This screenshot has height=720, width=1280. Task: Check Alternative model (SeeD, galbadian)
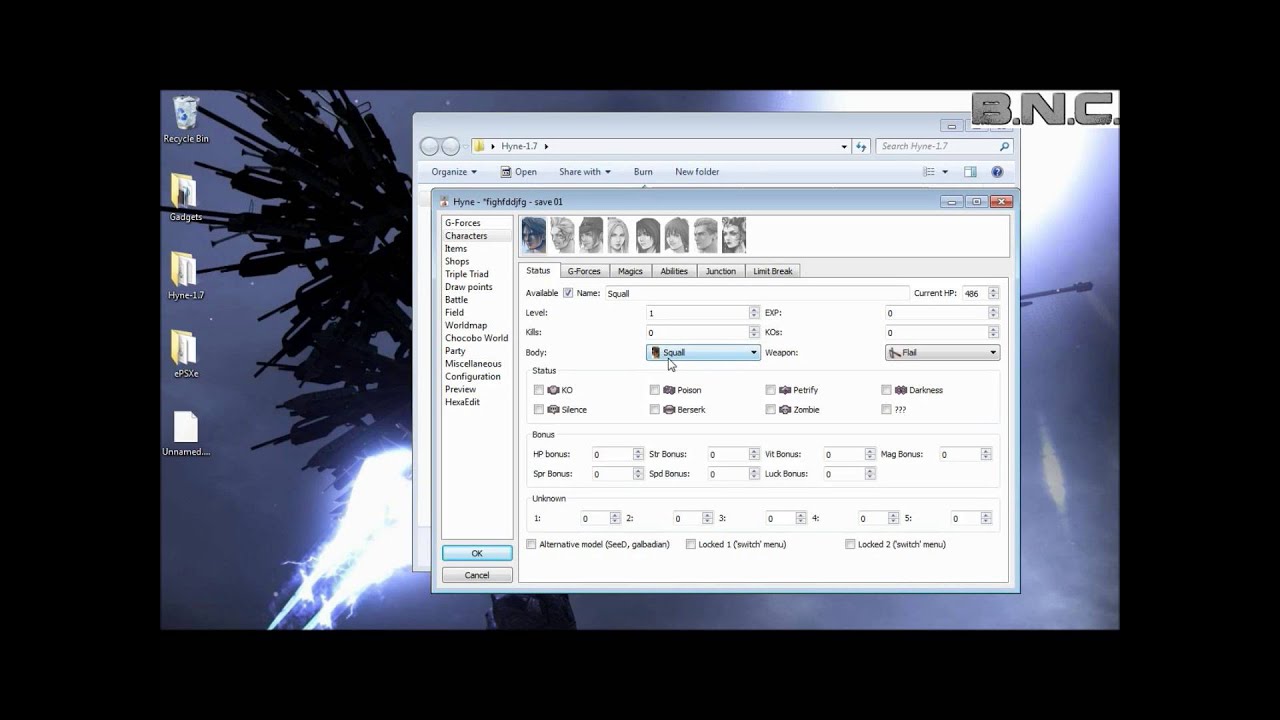coord(532,544)
